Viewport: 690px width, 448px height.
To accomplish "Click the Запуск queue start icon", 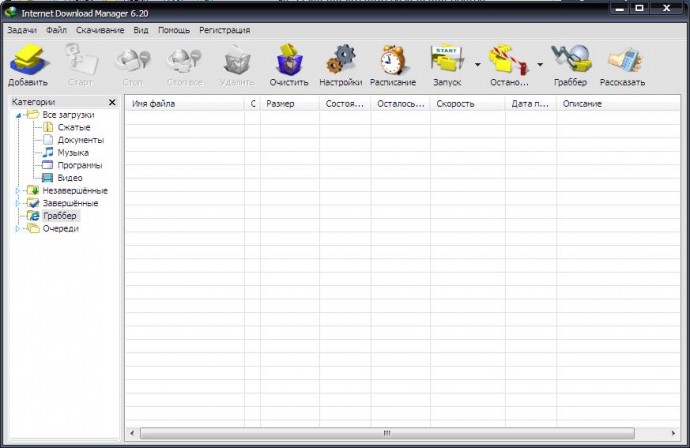I will (x=447, y=59).
